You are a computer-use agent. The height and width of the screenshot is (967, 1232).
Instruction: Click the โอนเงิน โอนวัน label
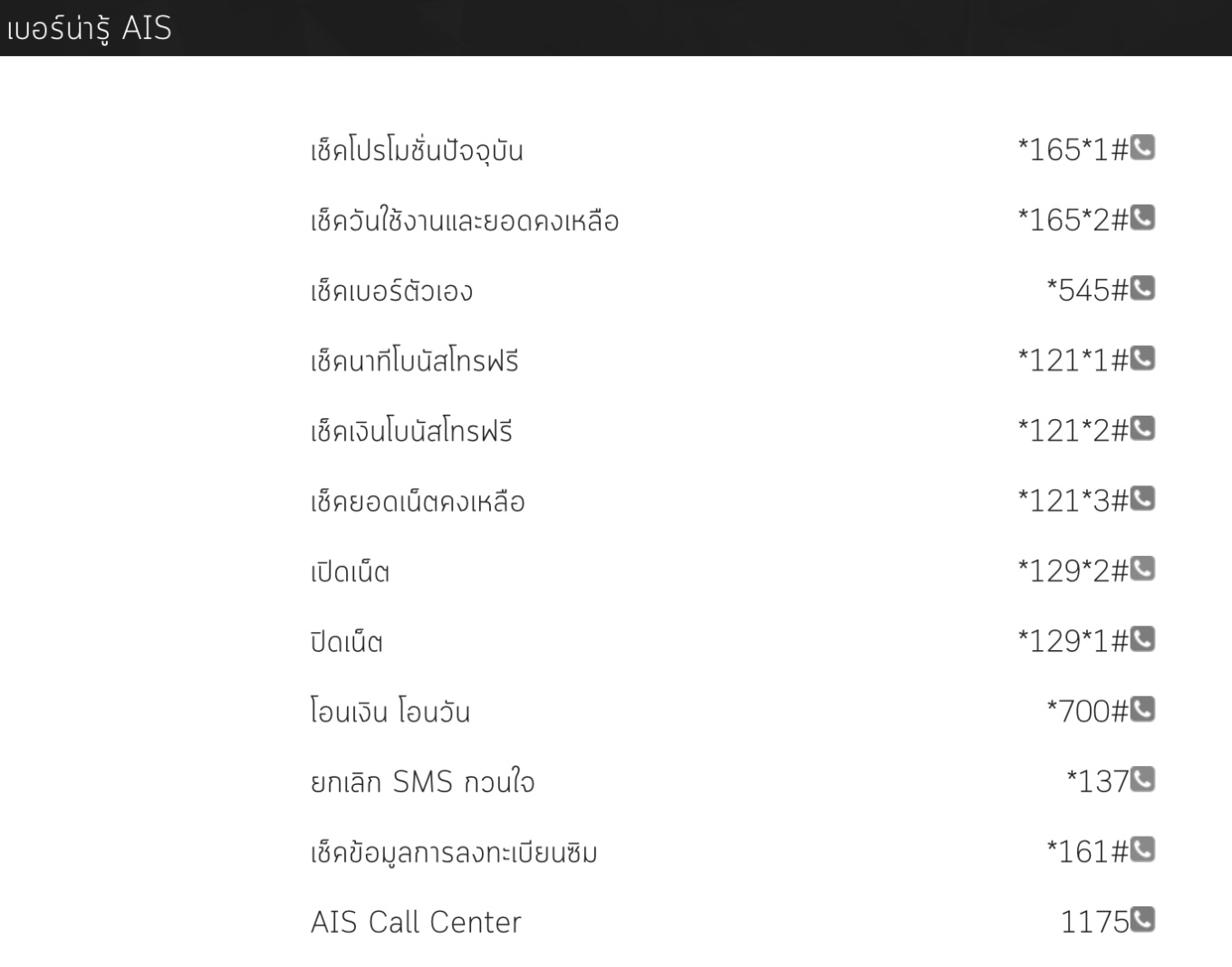click(390, 712)
